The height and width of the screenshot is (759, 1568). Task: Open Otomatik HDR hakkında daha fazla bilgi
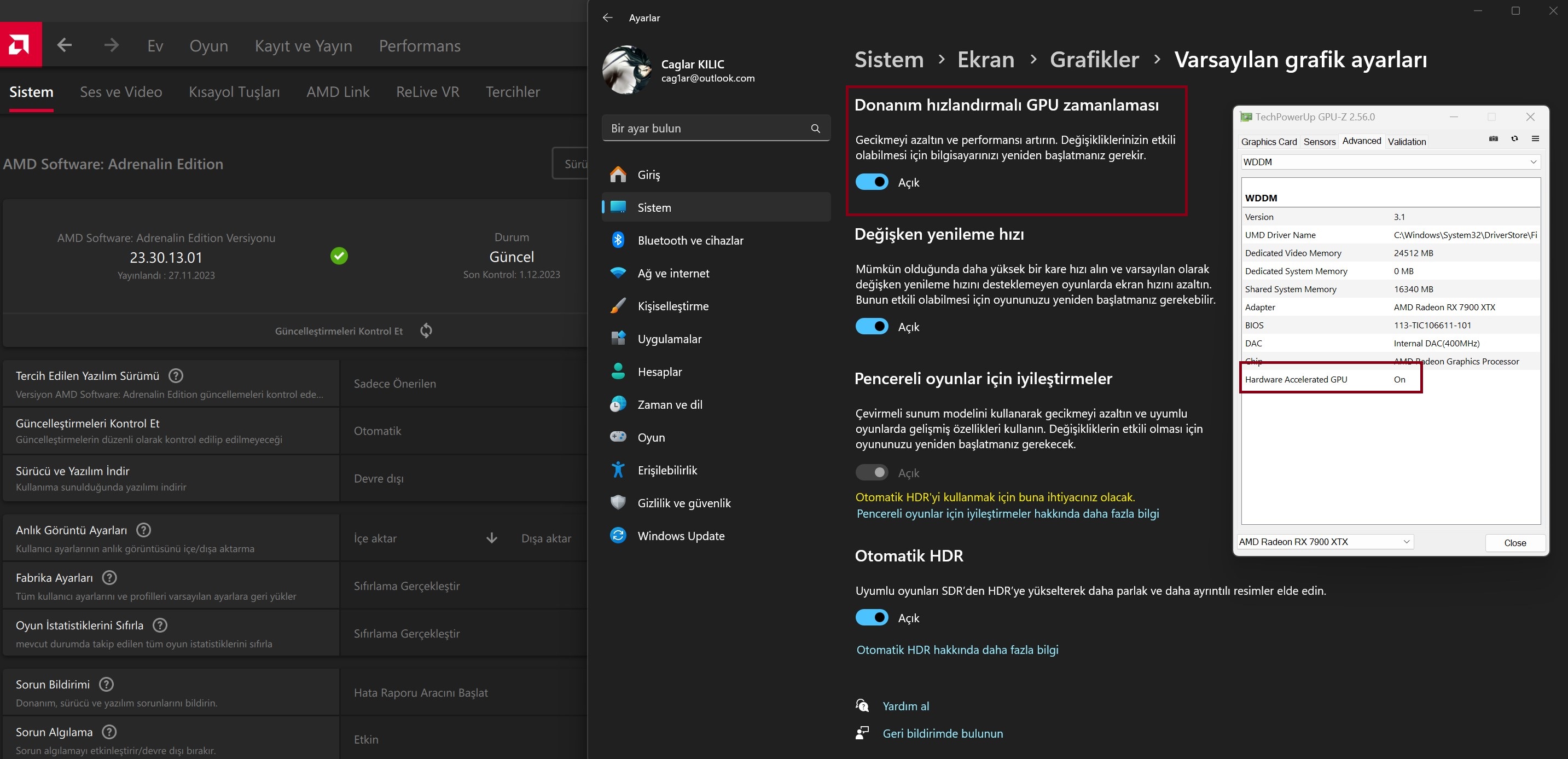(x=957, y=650)
